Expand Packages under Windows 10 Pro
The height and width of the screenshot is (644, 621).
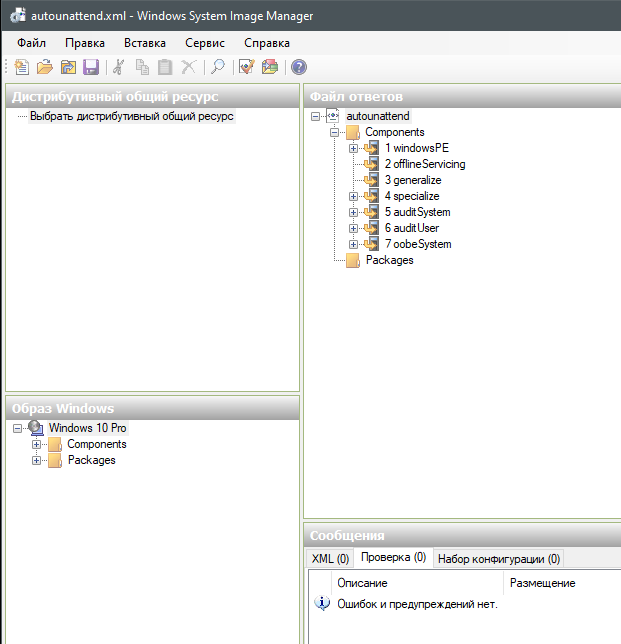click(x=36, y=460)
